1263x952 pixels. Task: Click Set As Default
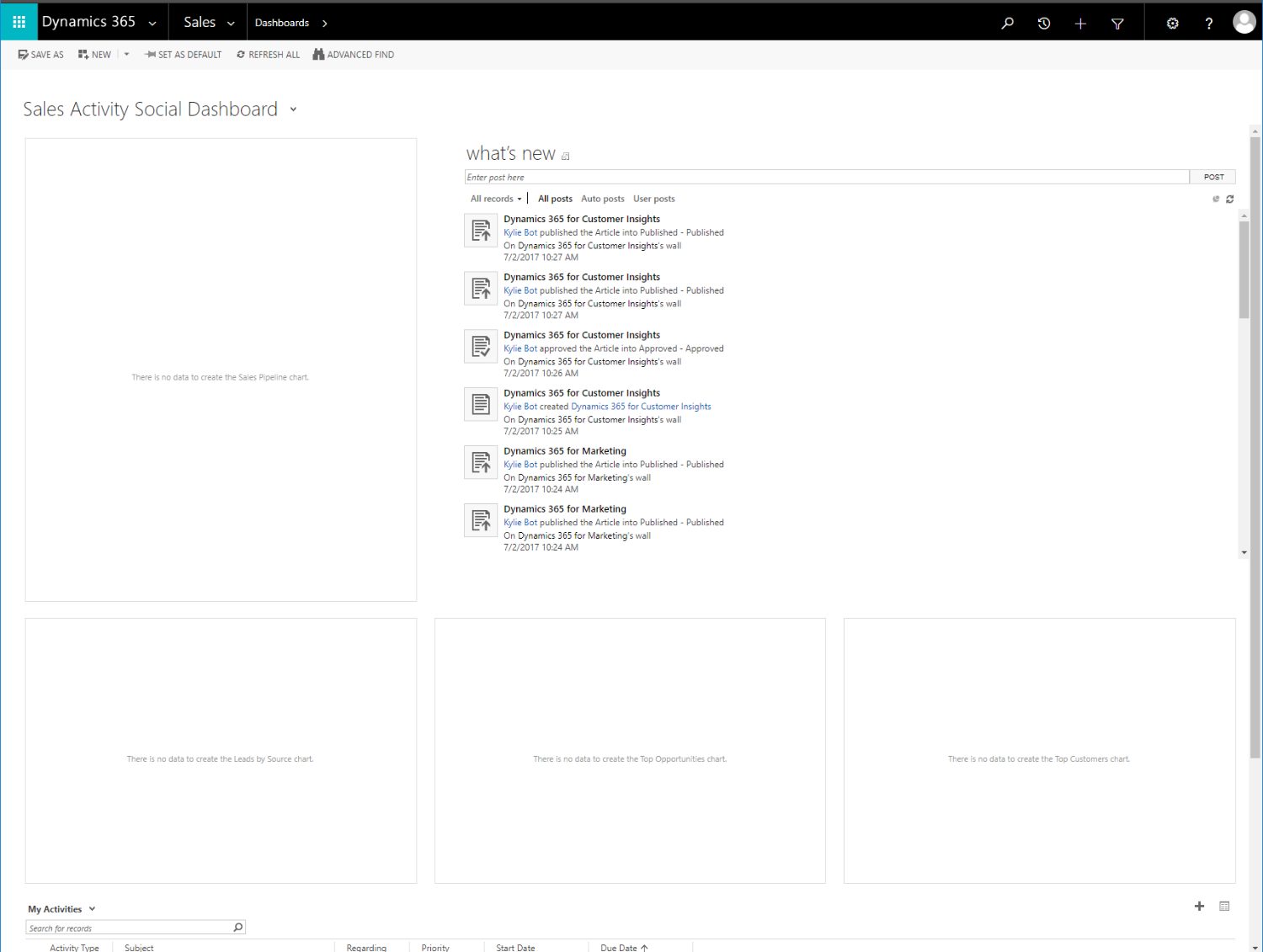click(x=183, y=55)
